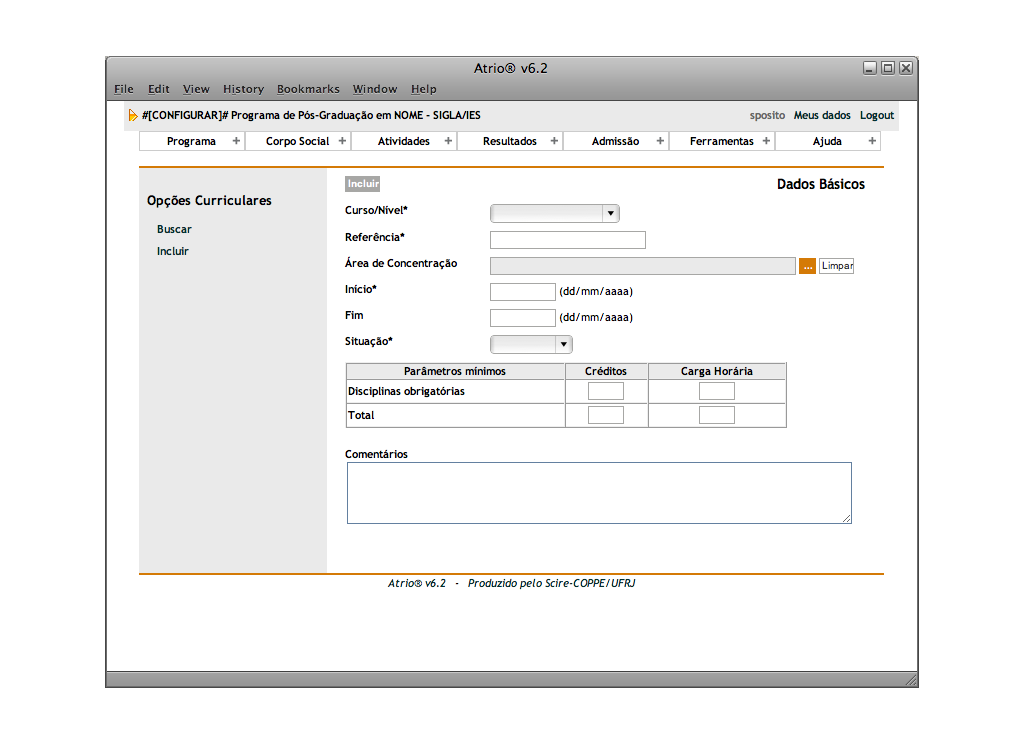Focus the Início date field

click(x=522, y=292)
